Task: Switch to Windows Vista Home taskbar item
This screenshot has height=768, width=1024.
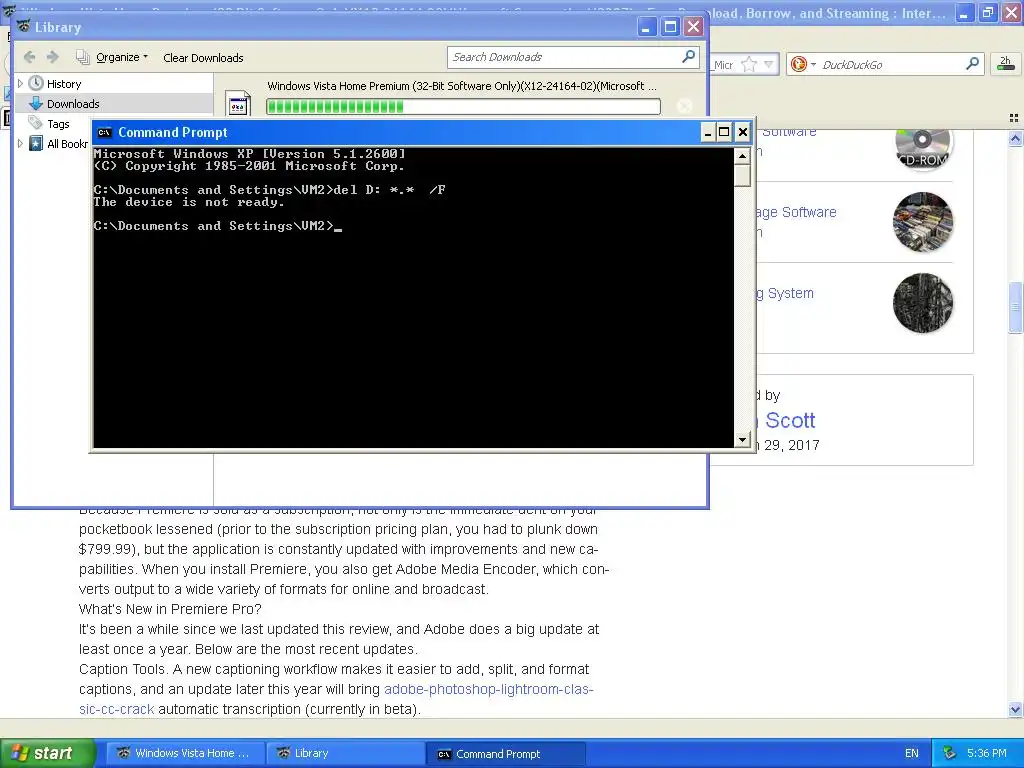Action: [184, 753]
